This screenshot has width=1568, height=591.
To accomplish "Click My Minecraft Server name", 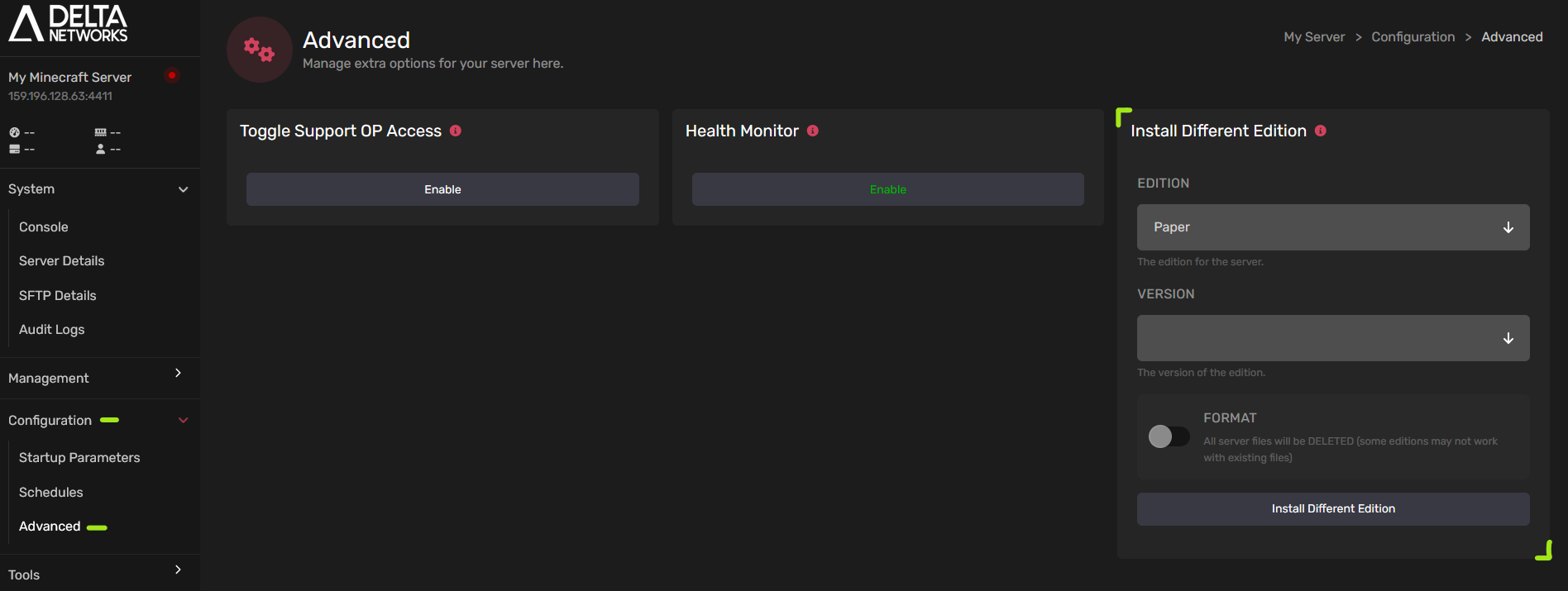I will pyautogui.click(x=70, y=77).
